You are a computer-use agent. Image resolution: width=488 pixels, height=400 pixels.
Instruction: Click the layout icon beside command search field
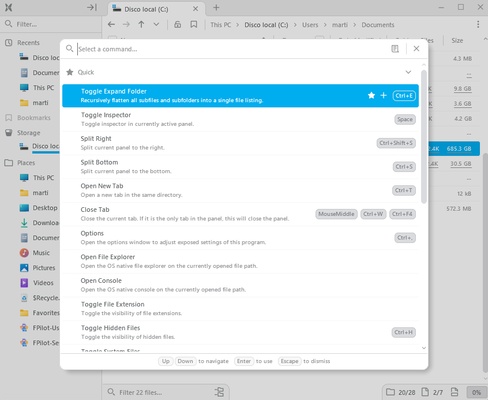pyautogui.click(x=395, y=49)
